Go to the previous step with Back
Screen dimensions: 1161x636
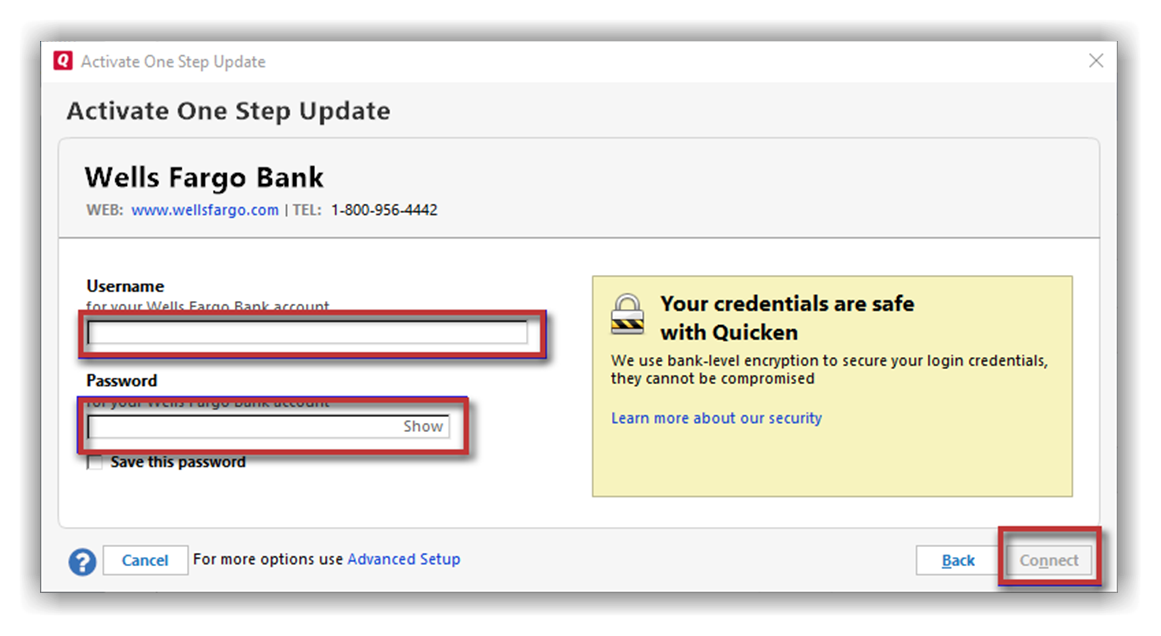958,561
